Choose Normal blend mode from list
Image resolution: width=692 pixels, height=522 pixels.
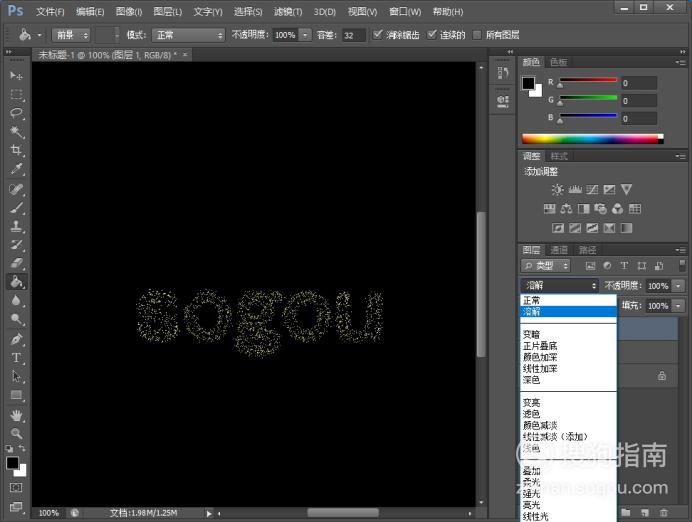(x=568, y=300)
